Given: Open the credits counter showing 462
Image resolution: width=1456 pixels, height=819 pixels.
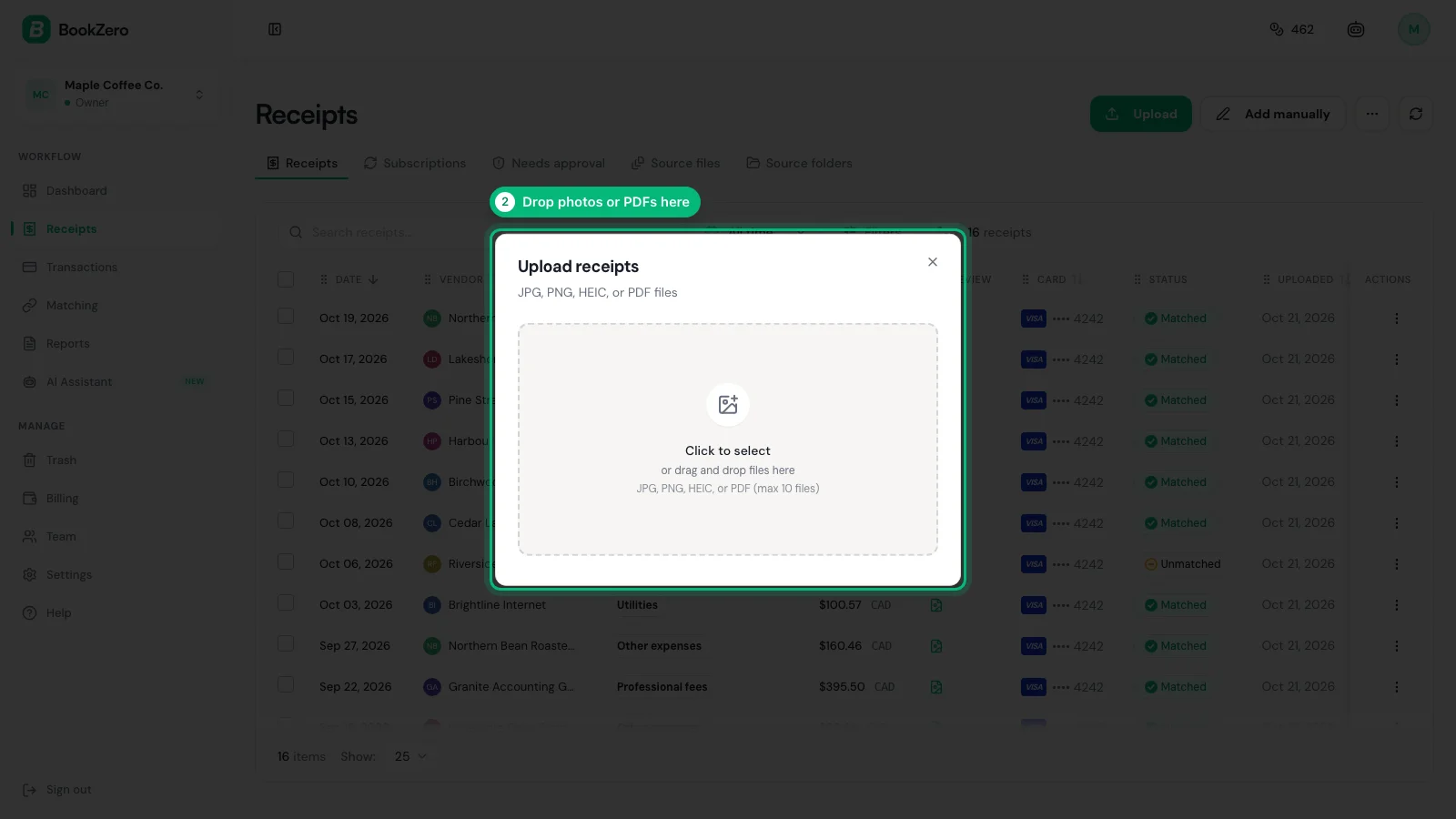Looking at the screenshot, I should click(x=1291, y=29).
